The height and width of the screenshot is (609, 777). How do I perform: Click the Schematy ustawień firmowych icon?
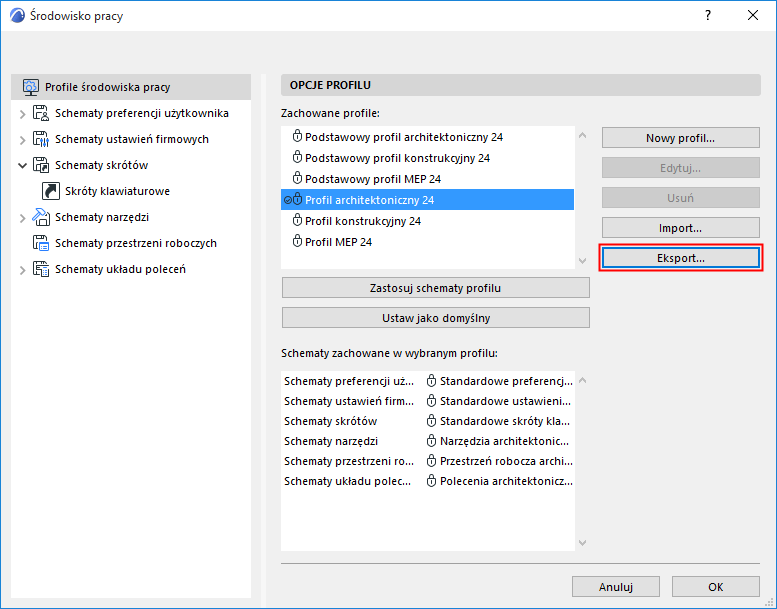click(x=41, y=139)
